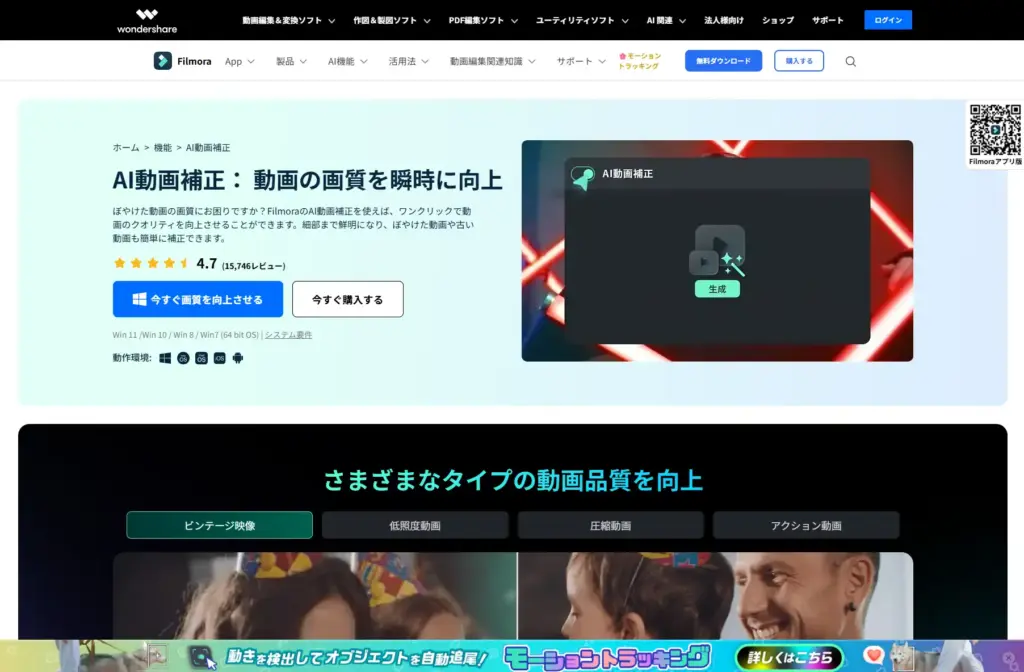Click the 生成 button in preview
The height and width of the screenshot is (672, 1024).
(718, 289)
